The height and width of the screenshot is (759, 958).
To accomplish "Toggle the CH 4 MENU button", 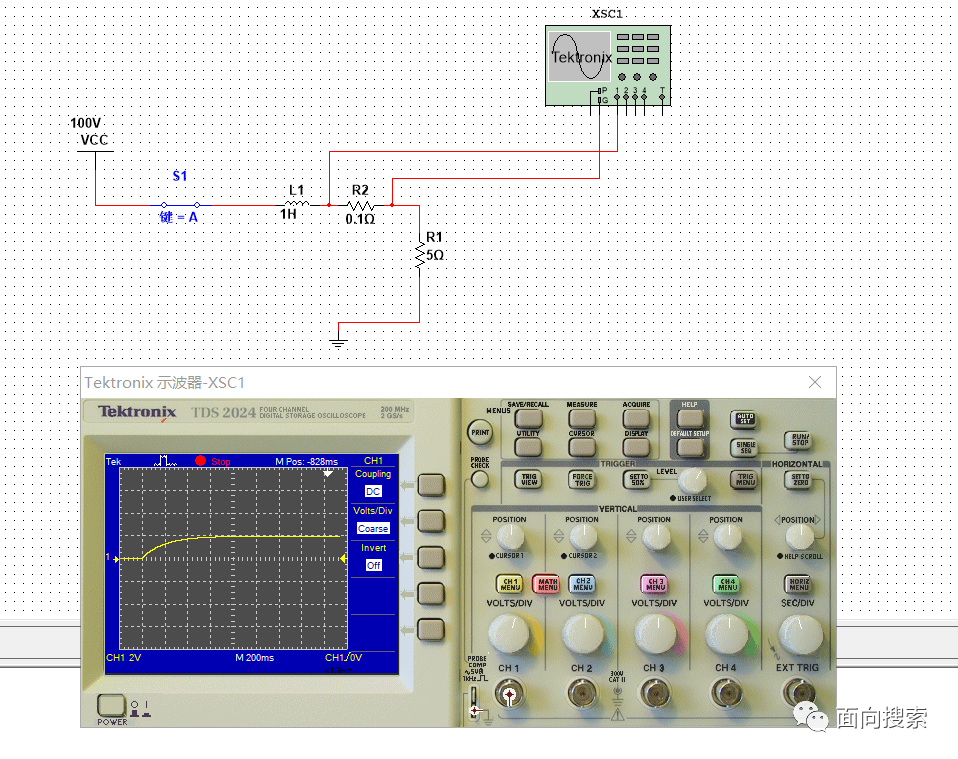I will 727,584.
